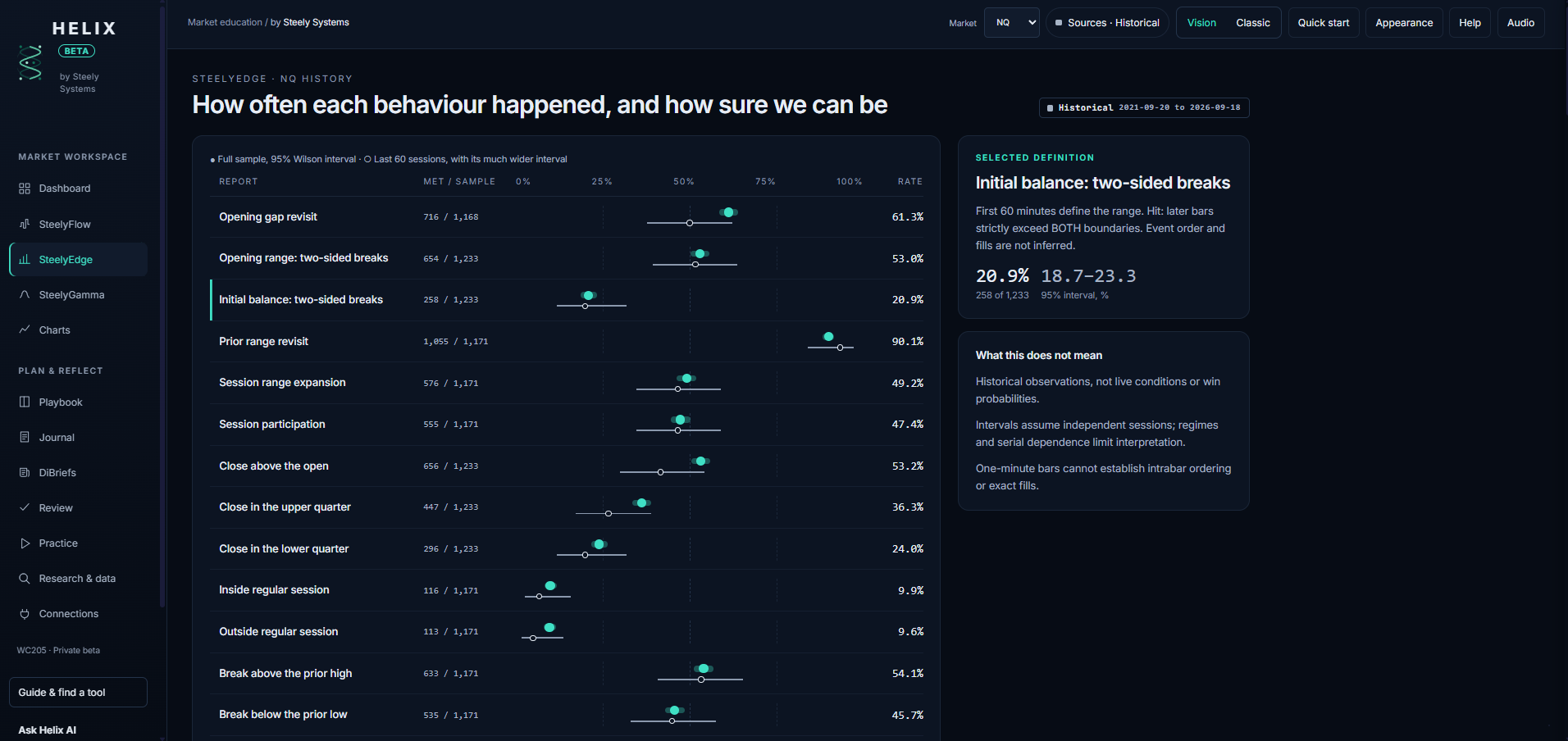Click the RATE column header

(909, 181)
